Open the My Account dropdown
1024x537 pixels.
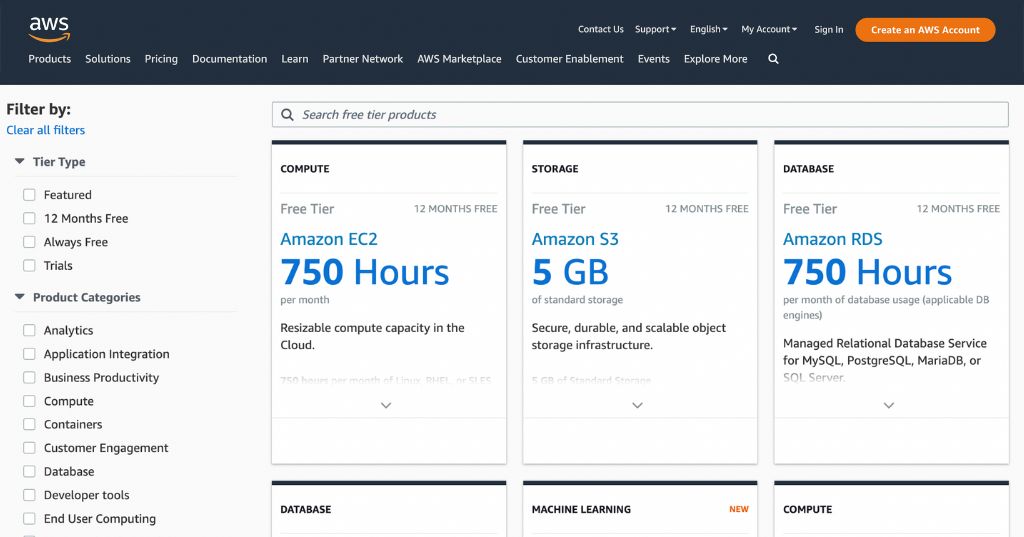click(768, 29)
